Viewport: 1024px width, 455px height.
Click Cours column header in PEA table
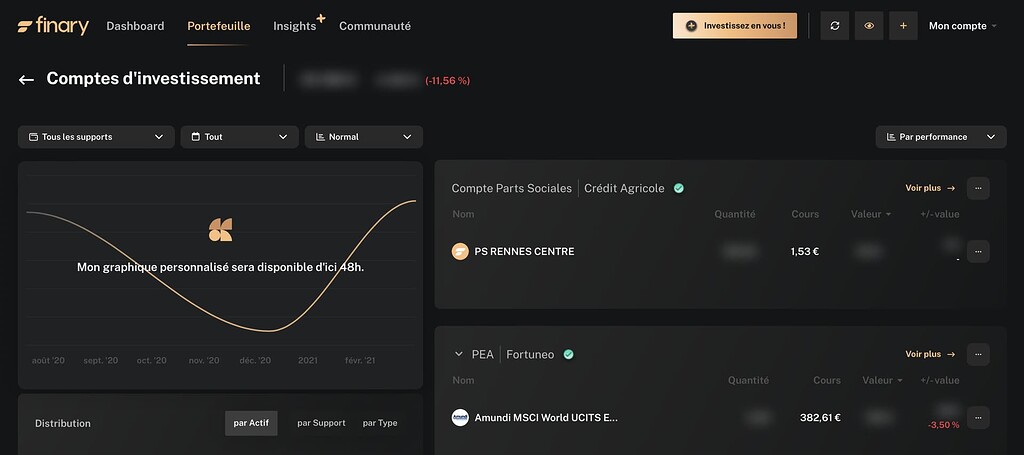(x=827, y=380)
